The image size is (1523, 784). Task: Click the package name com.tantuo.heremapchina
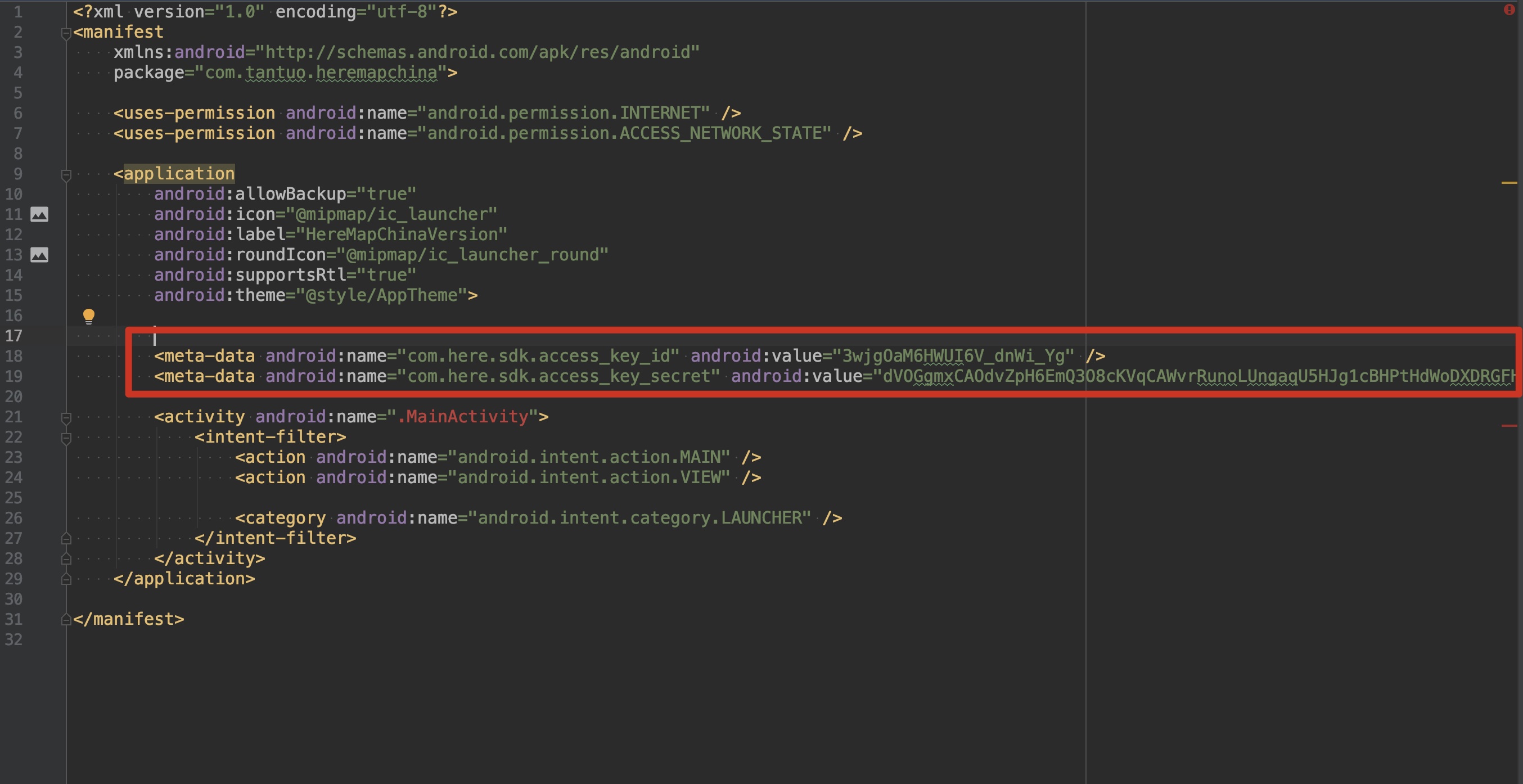click(x=322, y=73)
